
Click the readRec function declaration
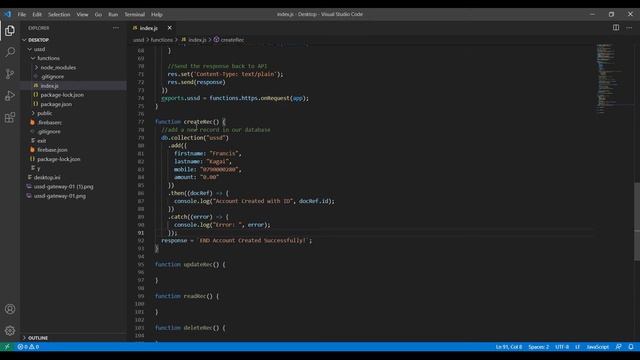click(187, 296)
